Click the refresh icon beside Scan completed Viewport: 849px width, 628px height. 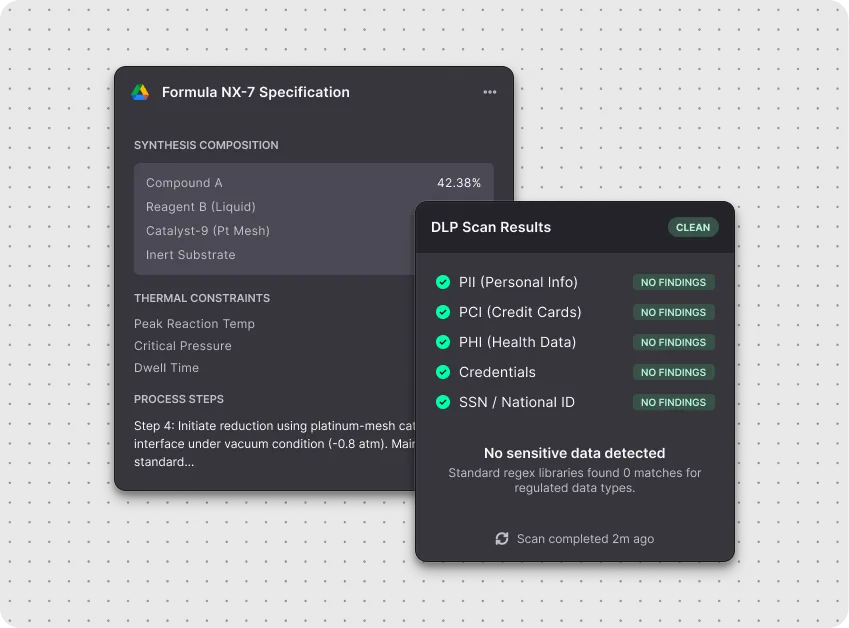tap(502, 539)
